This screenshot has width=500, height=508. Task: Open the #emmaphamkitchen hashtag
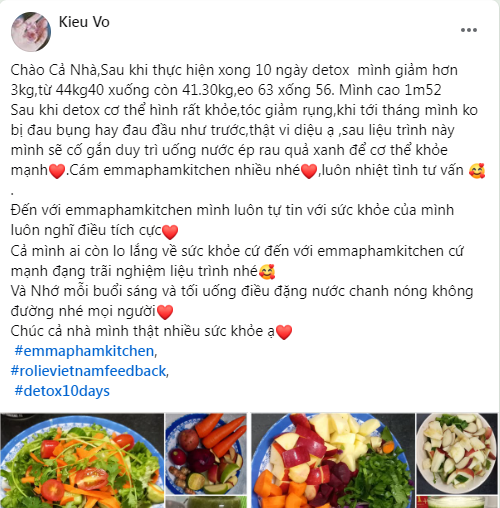(x=84, y=351)
